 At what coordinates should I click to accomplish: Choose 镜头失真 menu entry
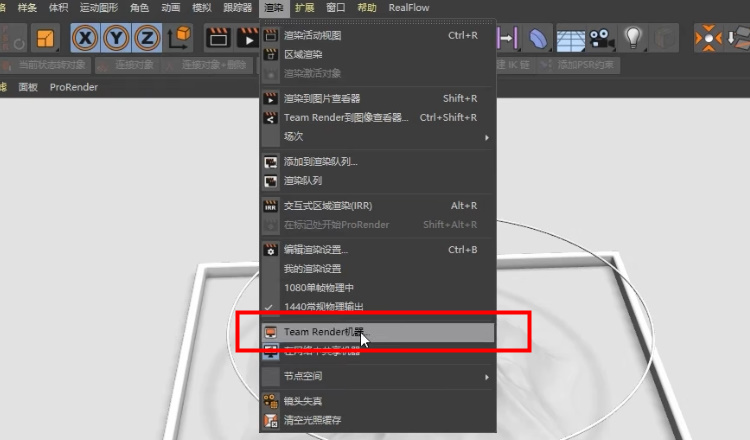point(378,401)
